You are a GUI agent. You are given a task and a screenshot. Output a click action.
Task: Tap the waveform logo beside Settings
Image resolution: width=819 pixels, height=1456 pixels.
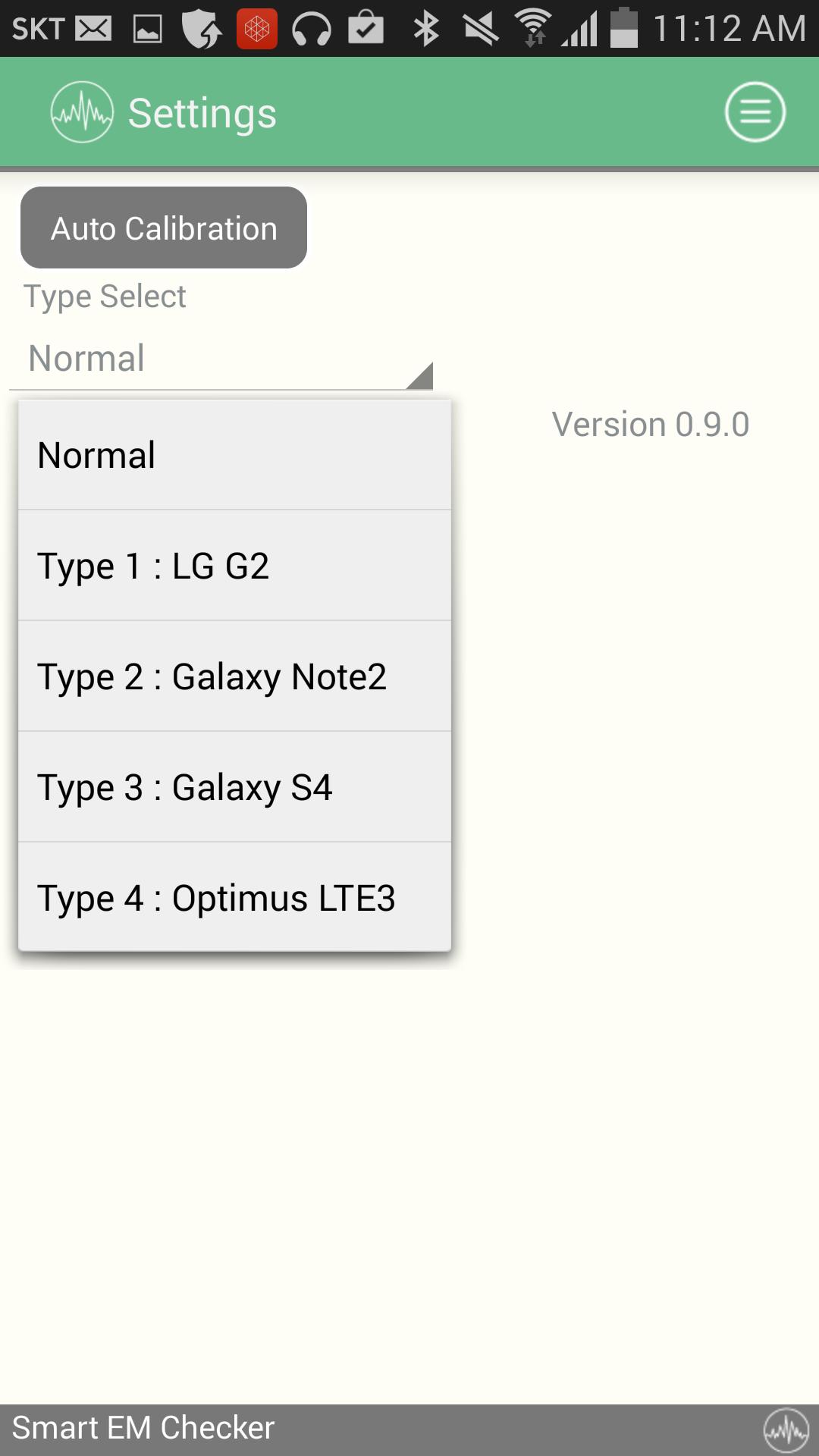click(x=82, y=112)
